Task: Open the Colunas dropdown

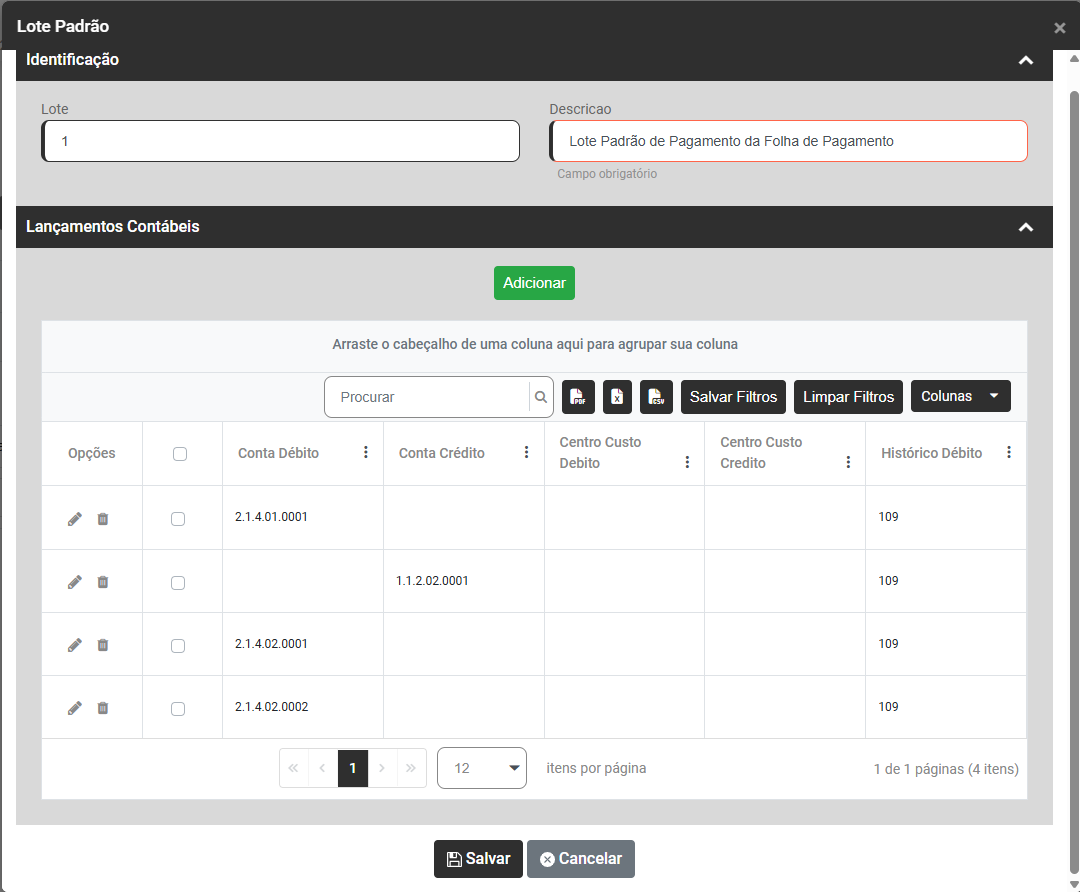Action: click(960, 396)
